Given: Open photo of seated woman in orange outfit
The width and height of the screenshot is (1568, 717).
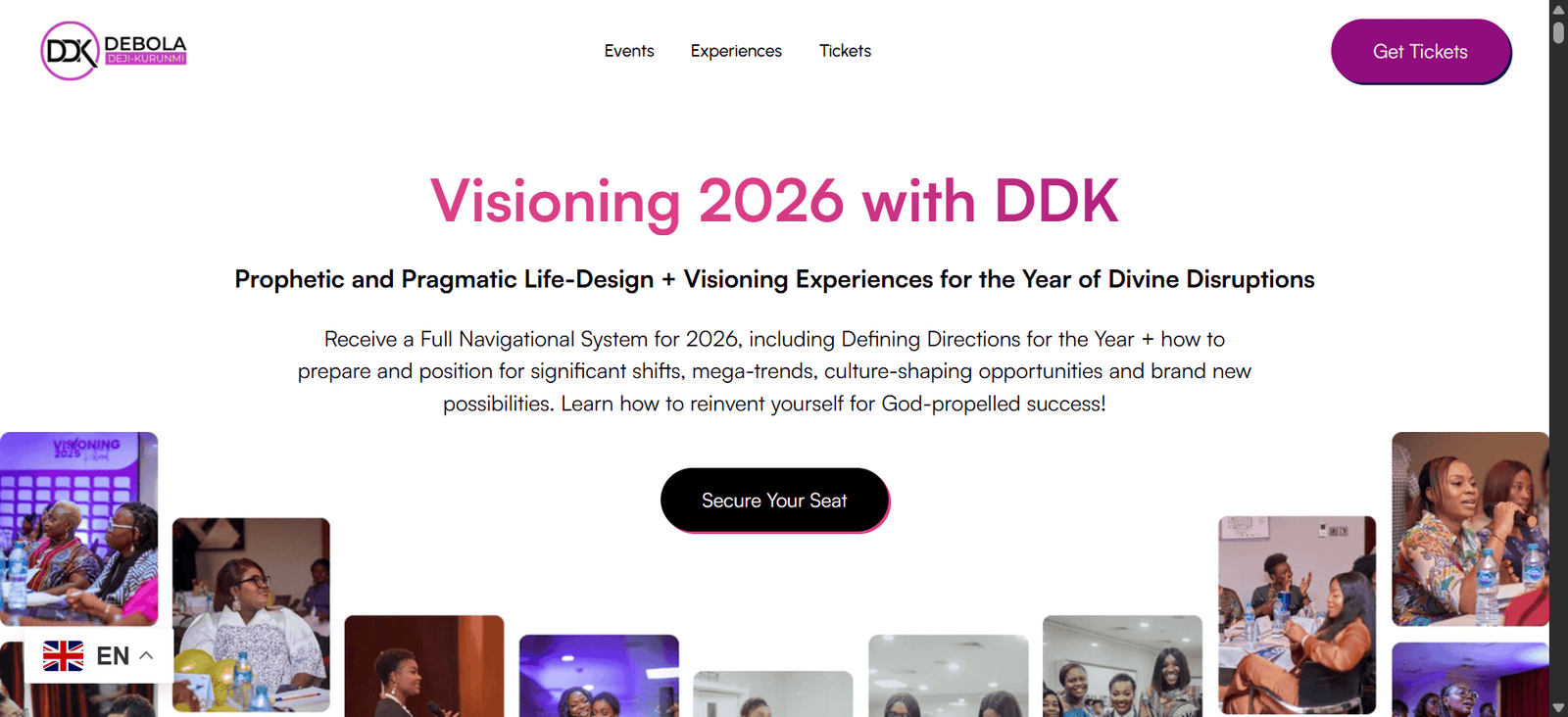Looking at the screenshot, I should click(1297, 615).
